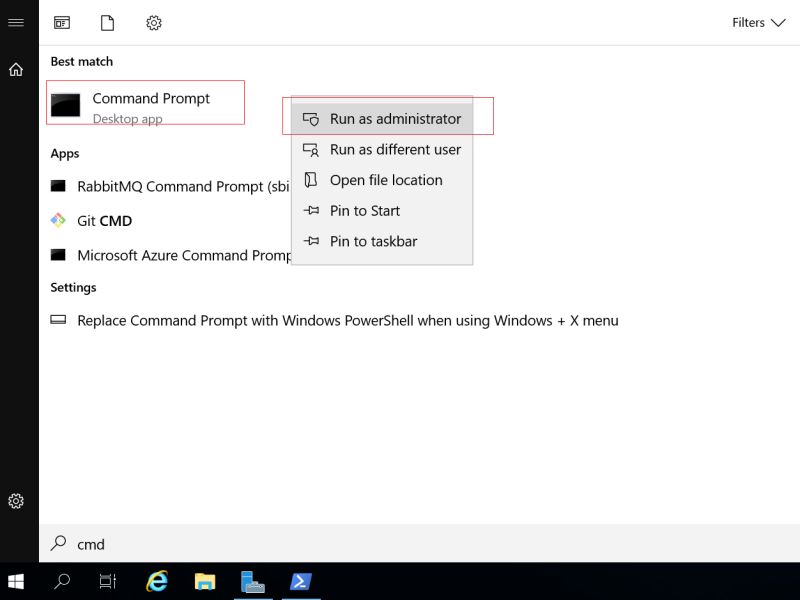Open Internet Explorer from the taskbar
The height and width of the screenshot is (600, 800).
(156, 580)
